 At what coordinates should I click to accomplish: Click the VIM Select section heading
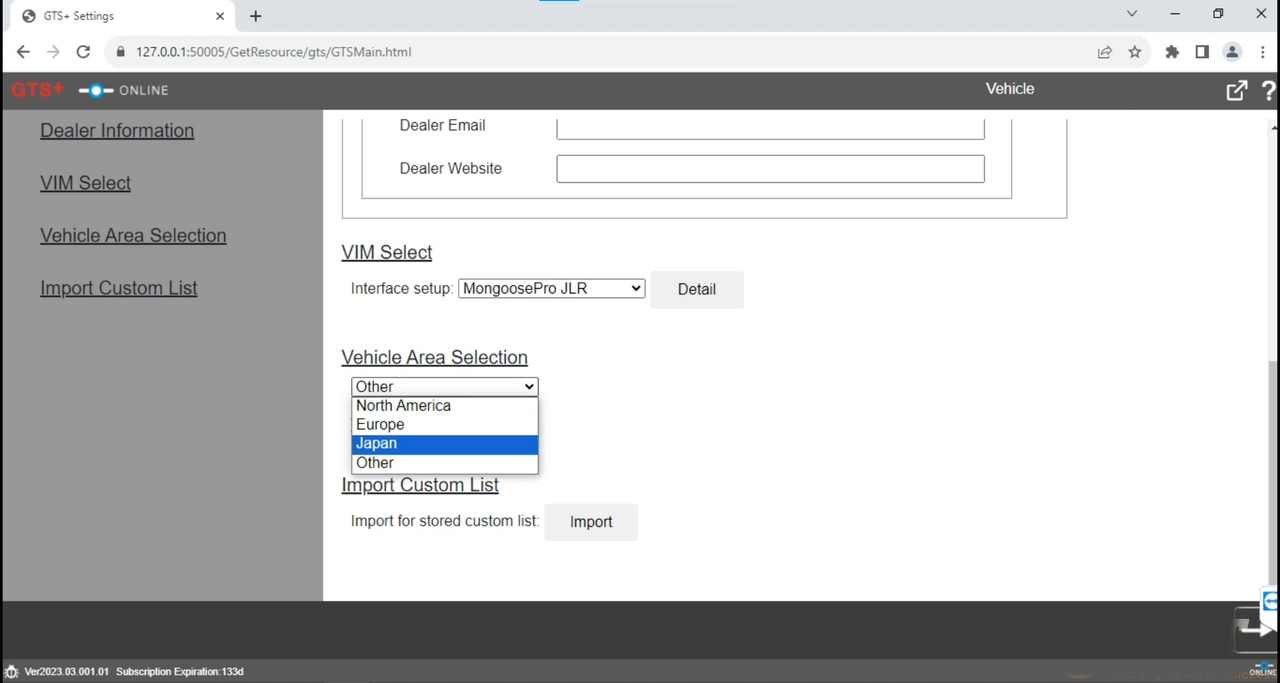pos(387,253)
